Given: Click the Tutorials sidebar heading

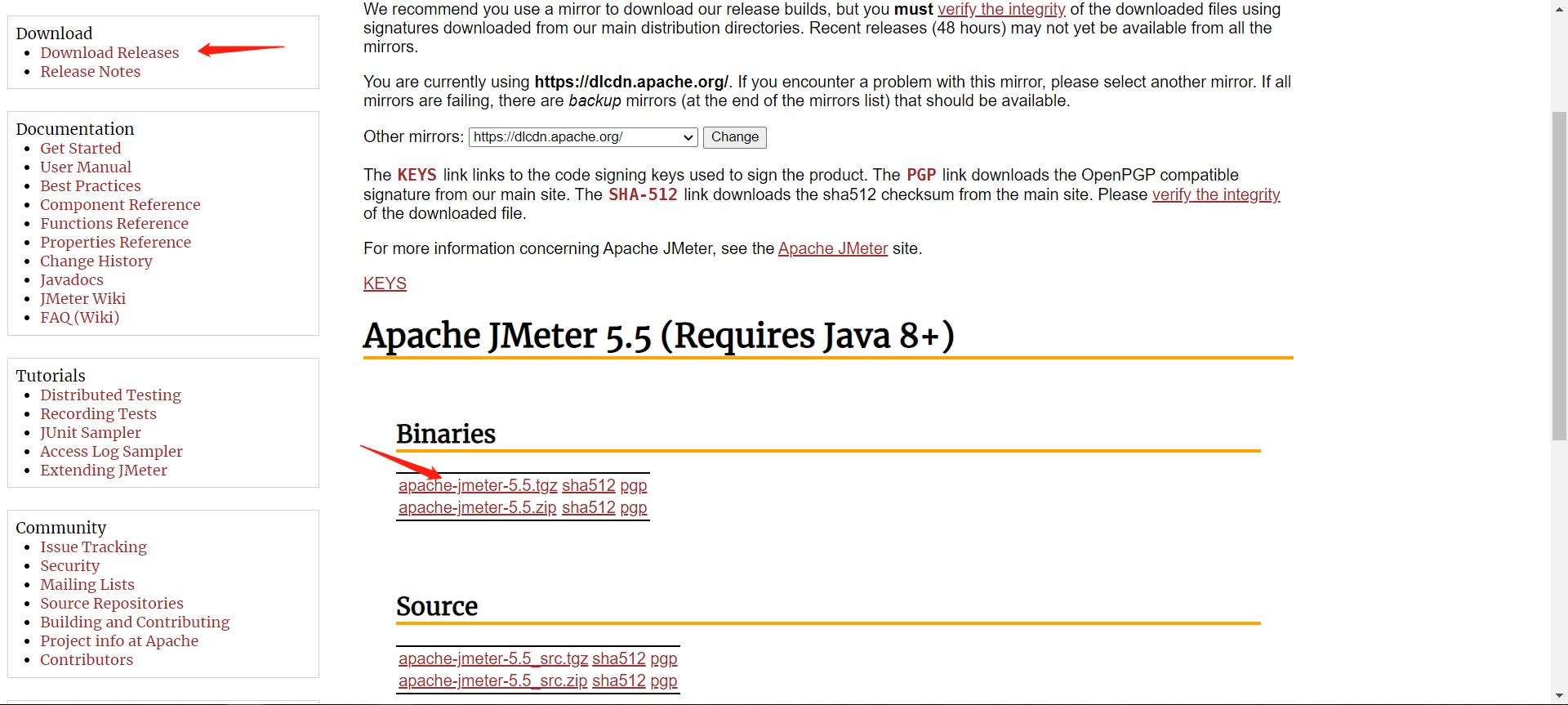Looking at the screenshot, I should click(x=51, y=376).
